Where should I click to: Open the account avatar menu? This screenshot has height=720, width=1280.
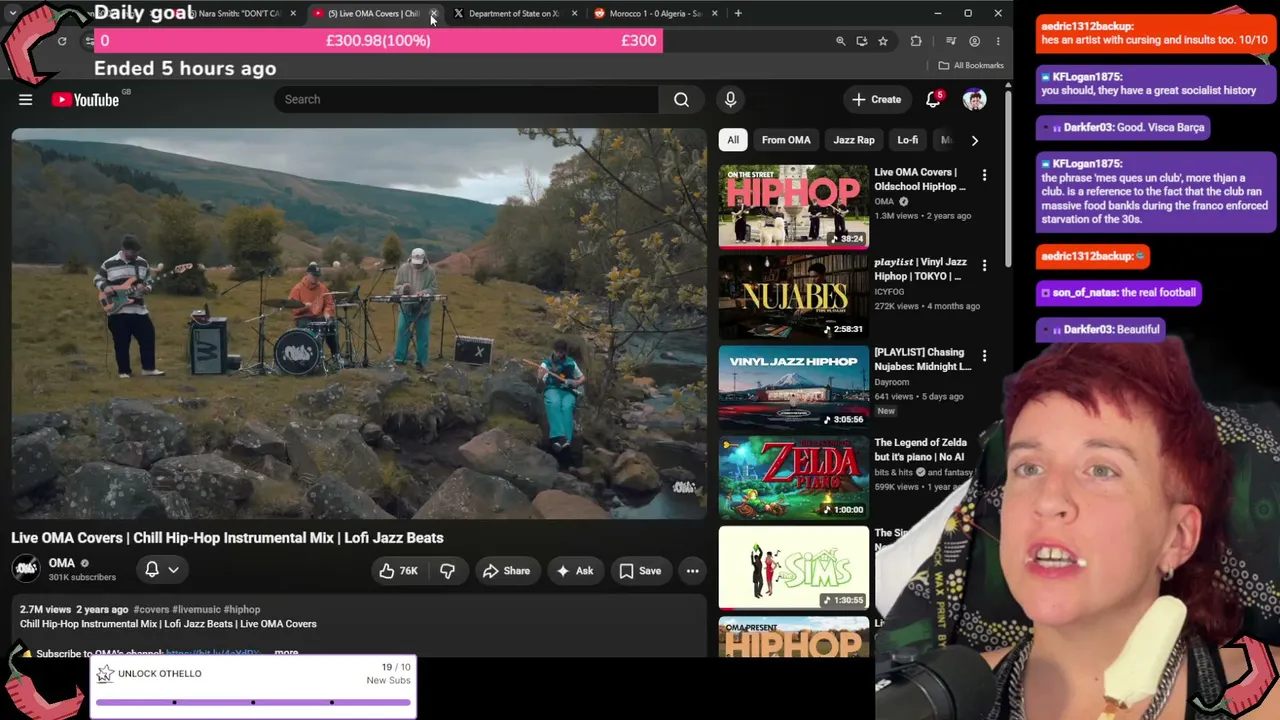974,99
